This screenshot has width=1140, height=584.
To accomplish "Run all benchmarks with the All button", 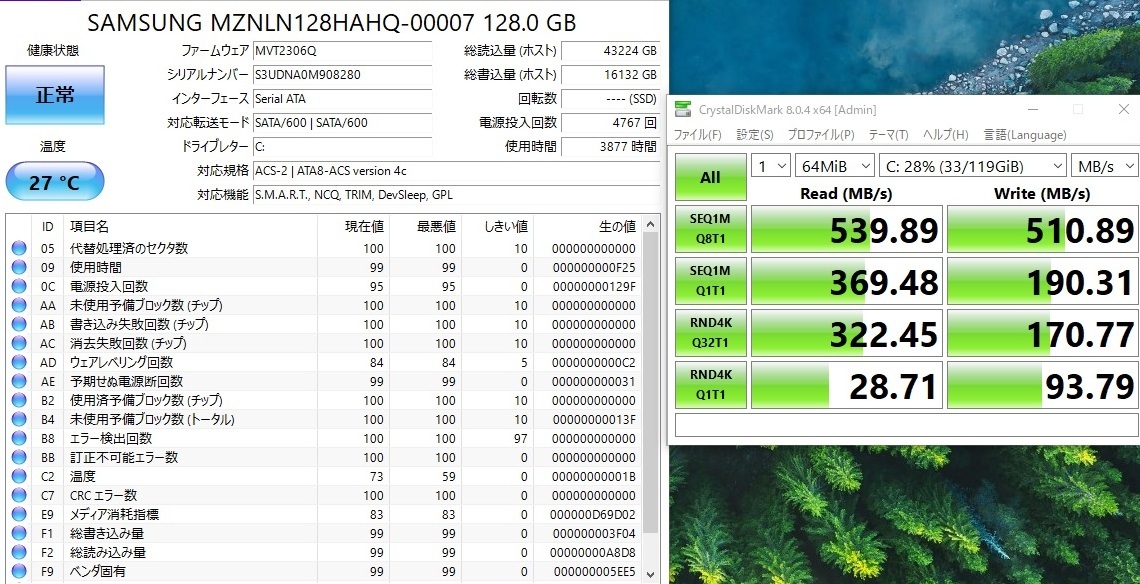I will tap(710, 177).
